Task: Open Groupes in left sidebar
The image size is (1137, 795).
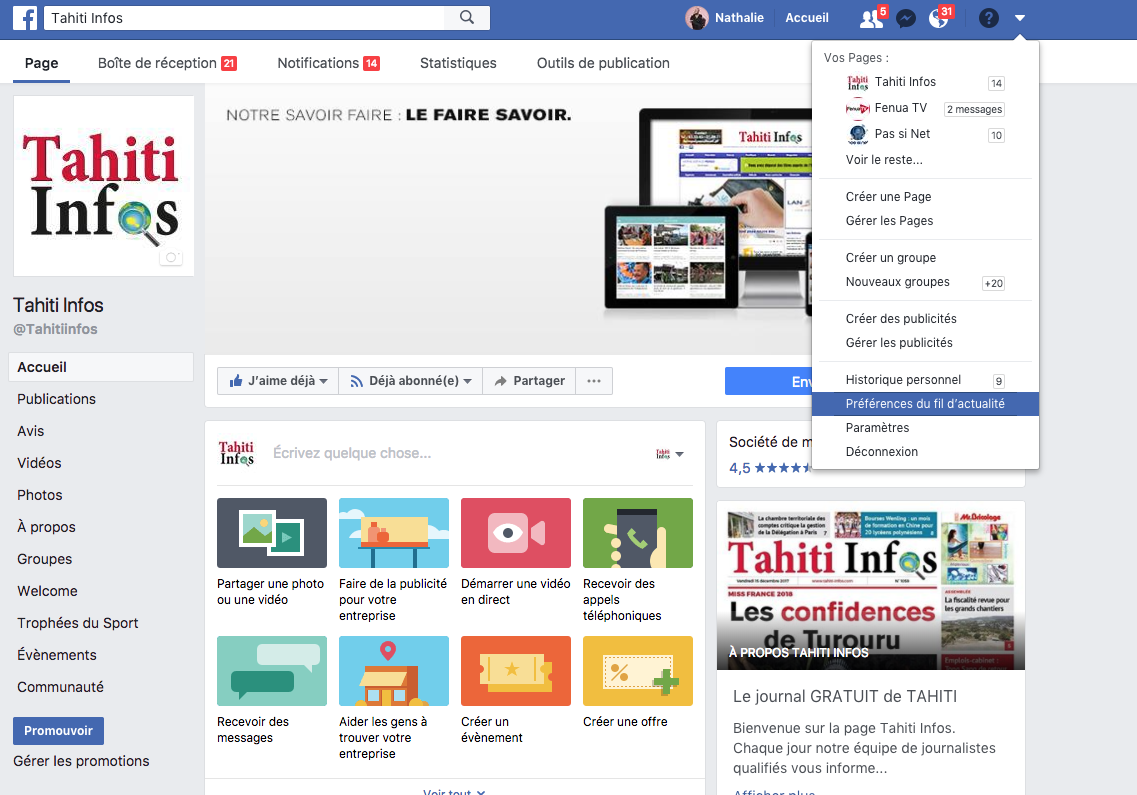Action: click(x=44, y=559)
